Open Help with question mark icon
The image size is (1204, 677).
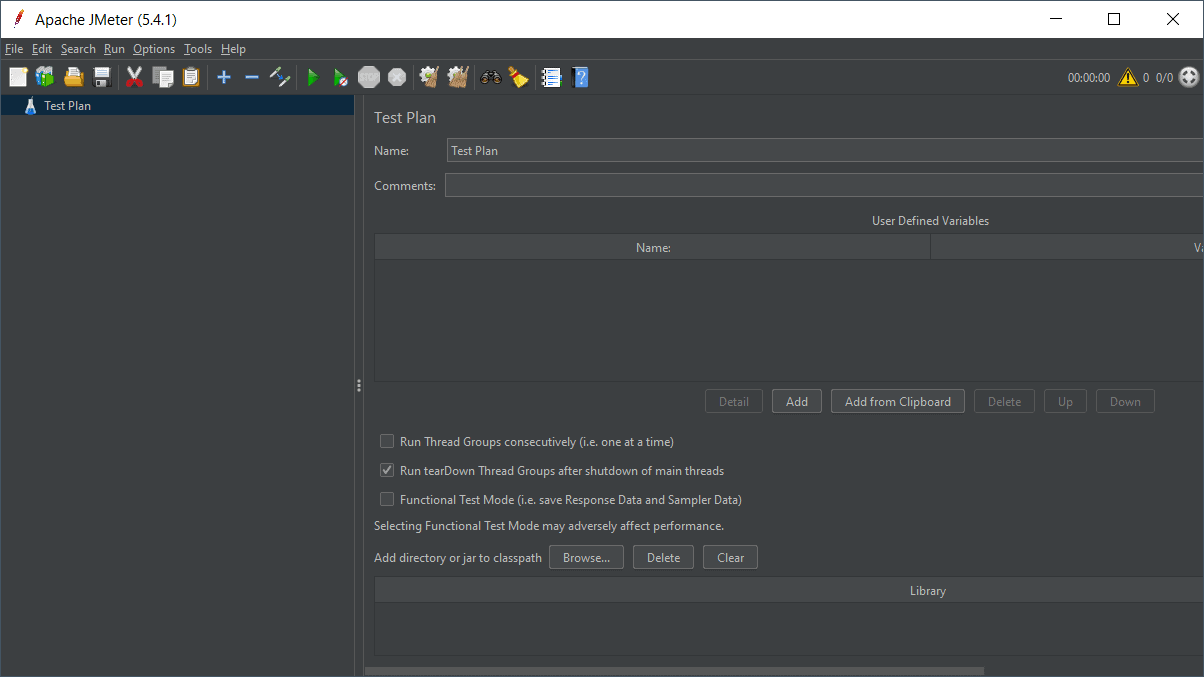pyautogui.click(x=580, y=77)
